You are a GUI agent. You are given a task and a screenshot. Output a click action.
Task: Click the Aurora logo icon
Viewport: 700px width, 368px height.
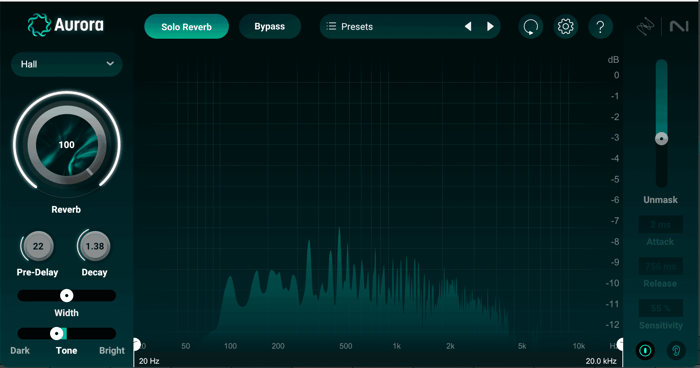[x=39, y=25]
